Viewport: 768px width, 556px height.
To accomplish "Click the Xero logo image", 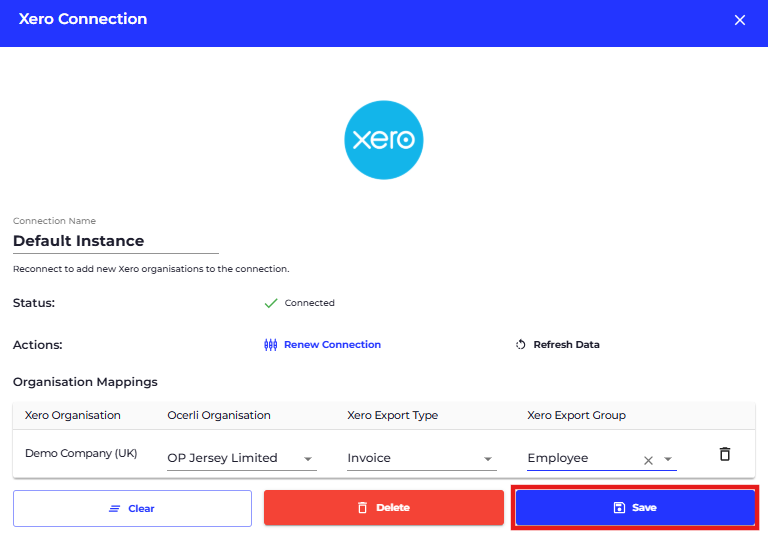I will tap(384, 140).
